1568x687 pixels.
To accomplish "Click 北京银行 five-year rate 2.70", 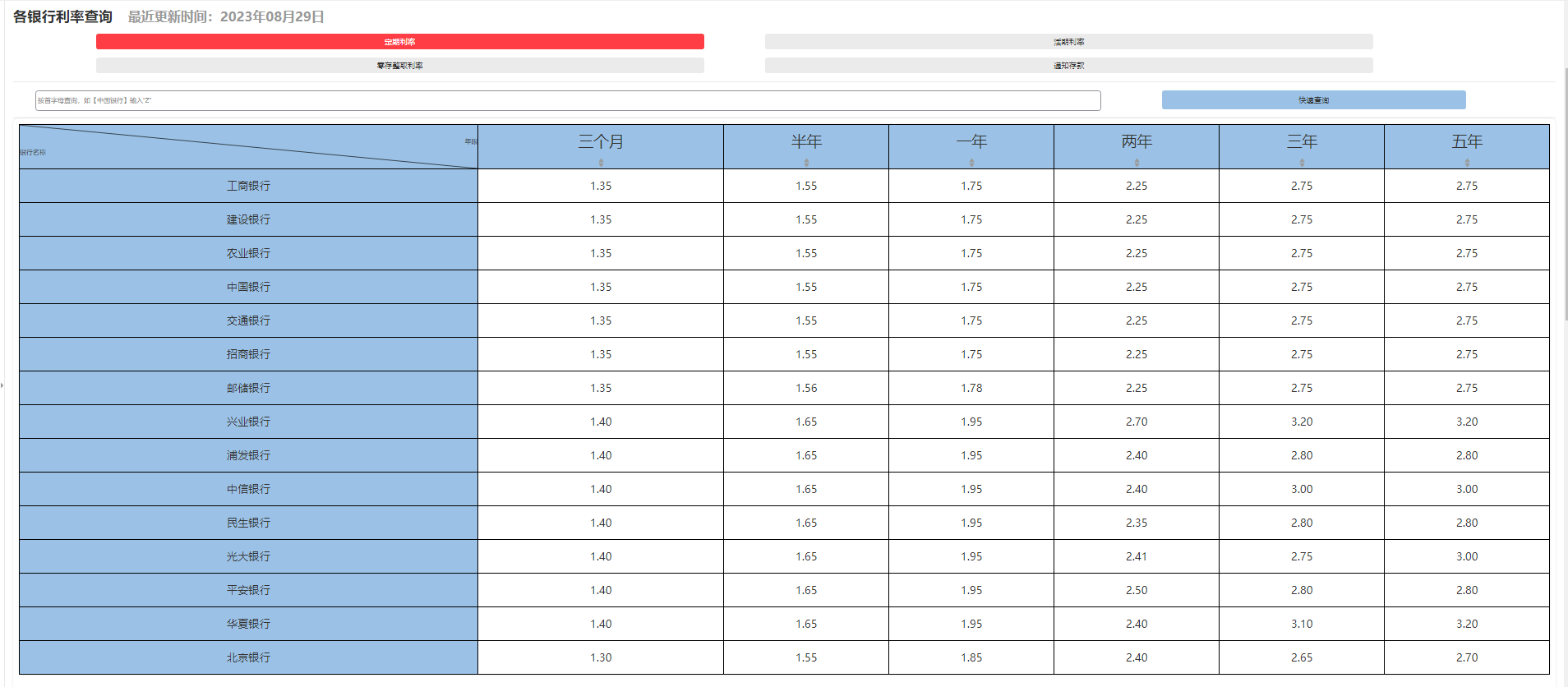I will (x=1467, y=657).
